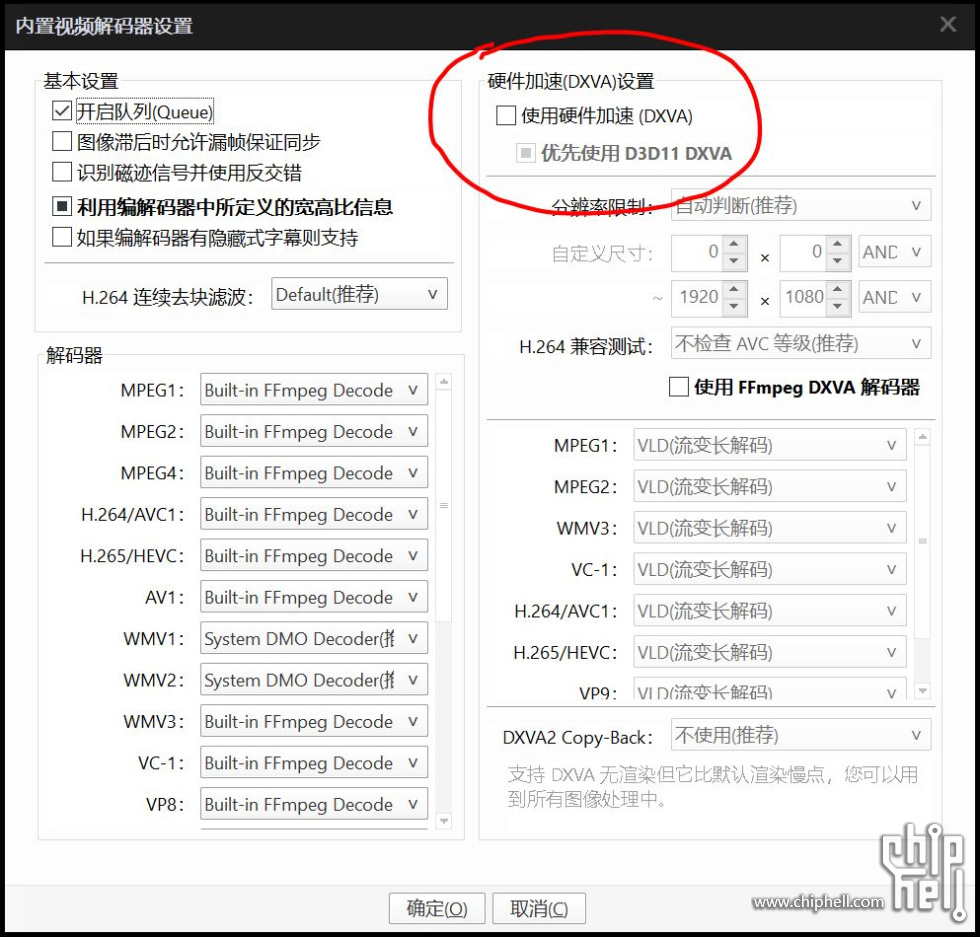
Task: Click the 解码器 list scrollbar thumb
Action: tap(444, 505)
